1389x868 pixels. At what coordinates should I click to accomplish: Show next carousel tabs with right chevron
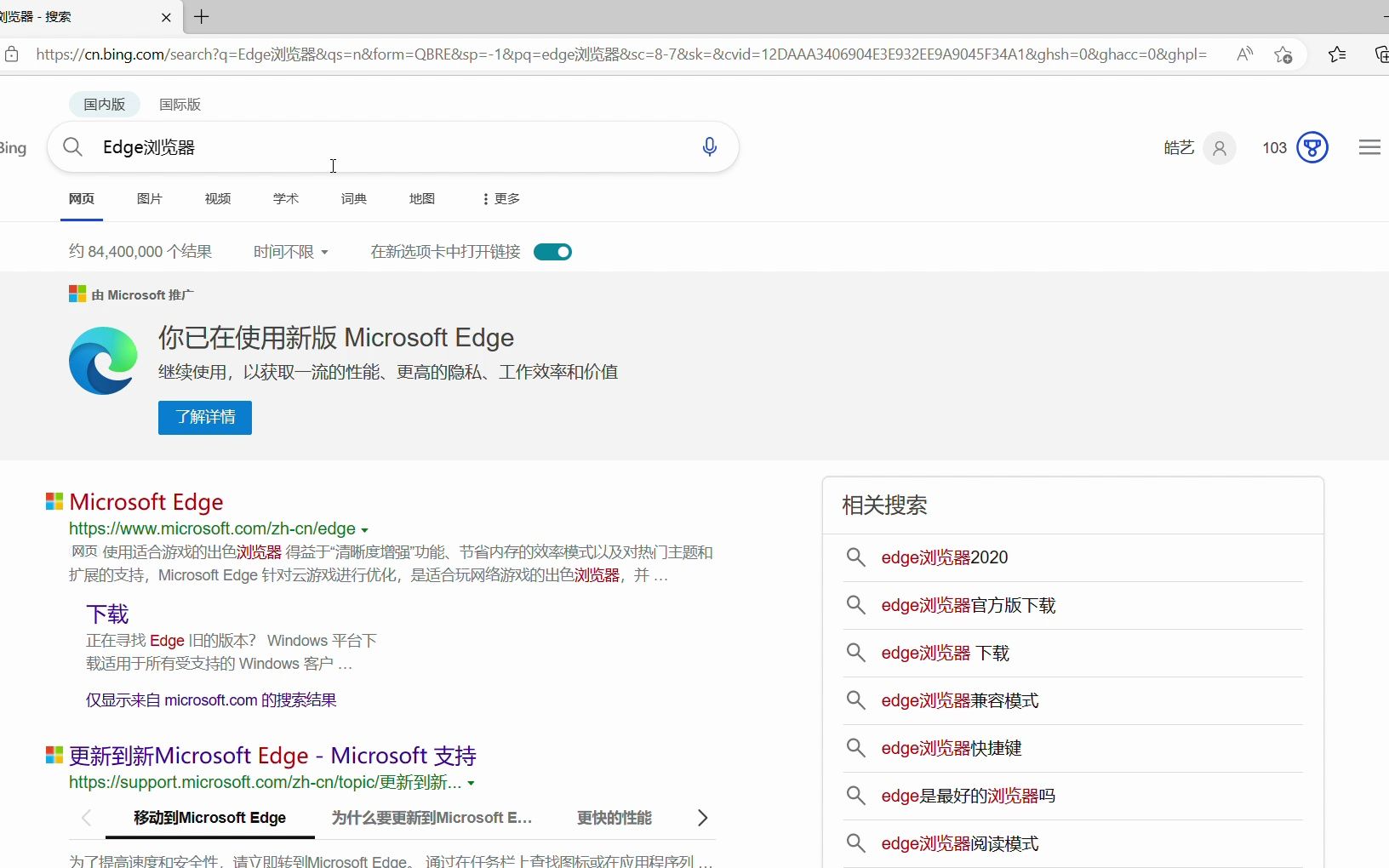pyautogui.click(x=702, y=818)
